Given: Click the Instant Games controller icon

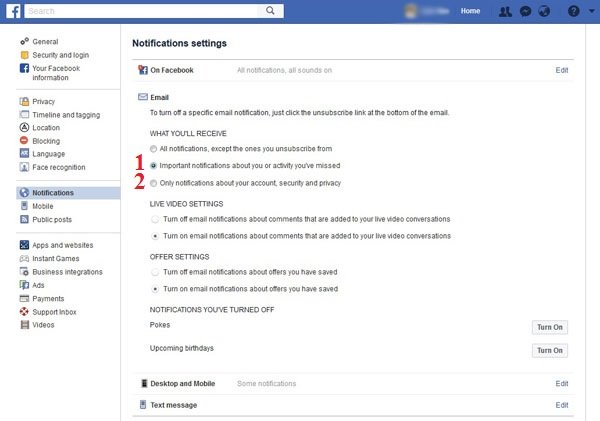Looking at the screenshot, I should 24,259.
